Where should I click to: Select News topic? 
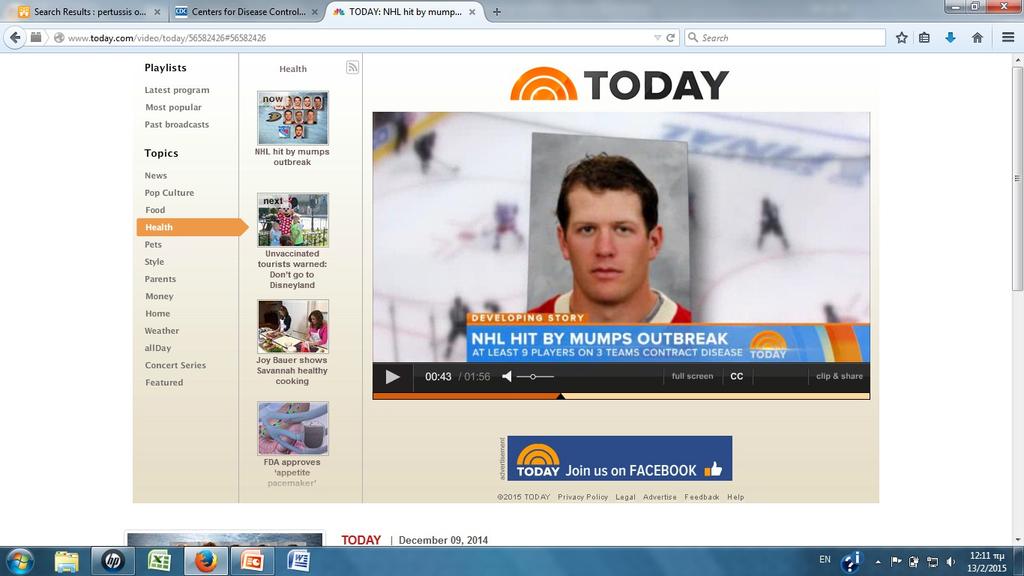click(x=156, y=176)
